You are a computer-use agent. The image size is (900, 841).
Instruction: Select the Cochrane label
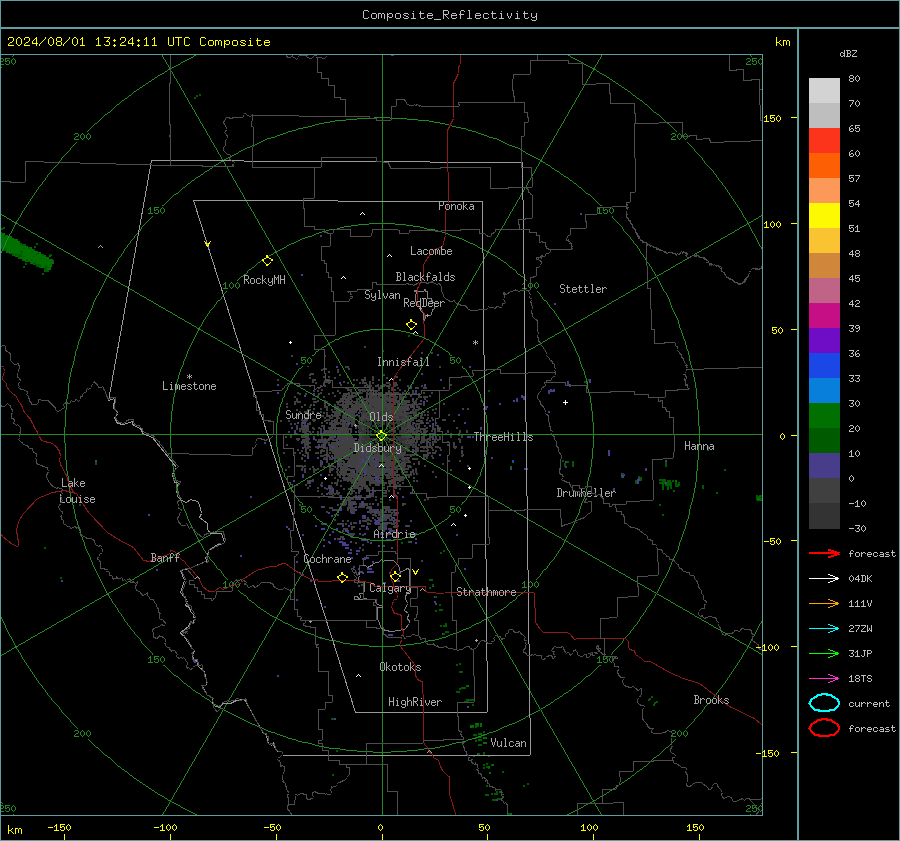click(327, 559)
